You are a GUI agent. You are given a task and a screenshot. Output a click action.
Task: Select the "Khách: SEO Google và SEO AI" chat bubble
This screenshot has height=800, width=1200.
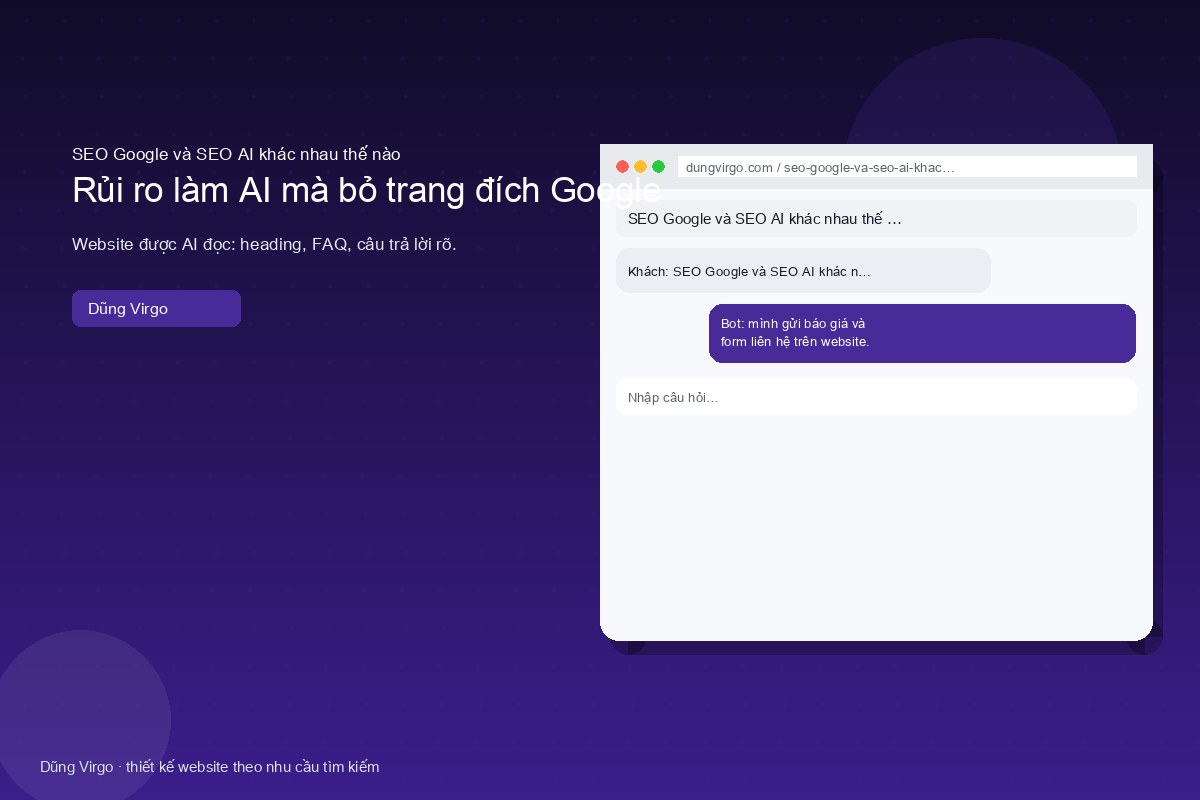tap(803, 271)
